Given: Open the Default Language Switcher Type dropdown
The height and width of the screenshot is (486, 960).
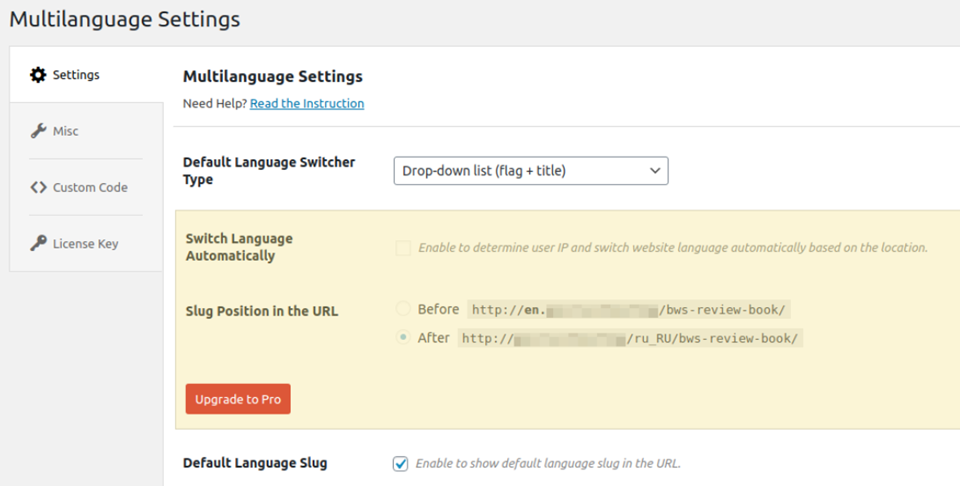Looking at the screenshot, I should coord(530,171).
